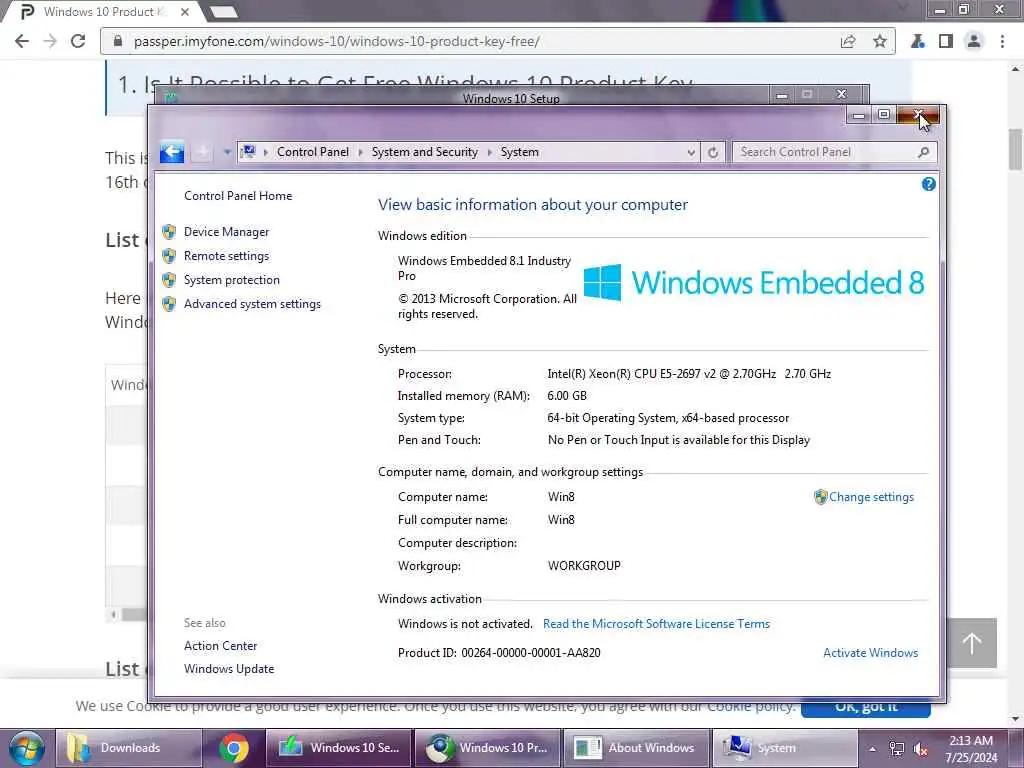Expand the arrow after System and Security breadcrumb
1024x768 pixels.
489,152
